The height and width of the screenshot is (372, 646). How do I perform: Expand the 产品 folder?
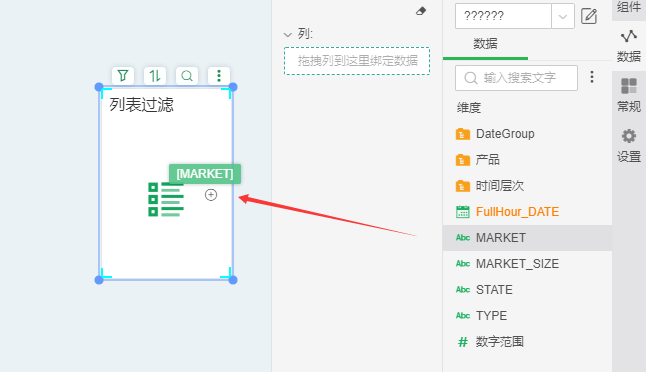488,160
